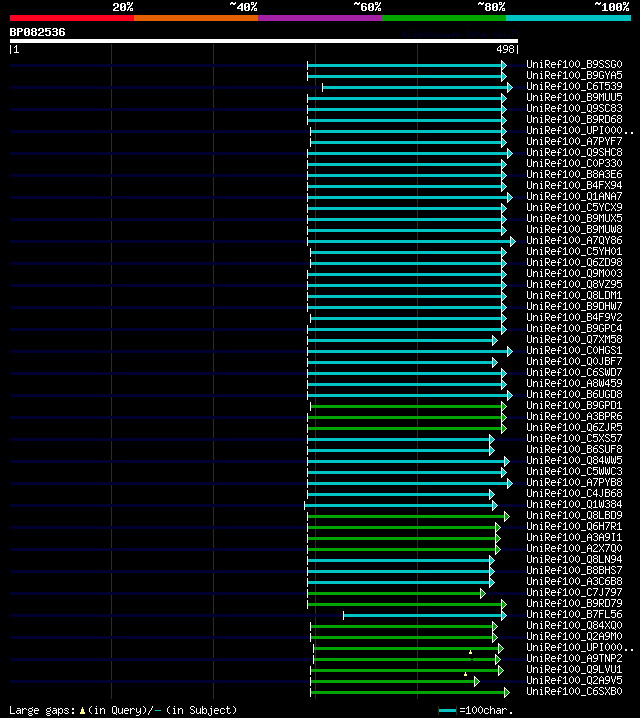Select the UniRef100_C0HGS1 label
The height and width of the screenshot is (718, 640).
574,350
